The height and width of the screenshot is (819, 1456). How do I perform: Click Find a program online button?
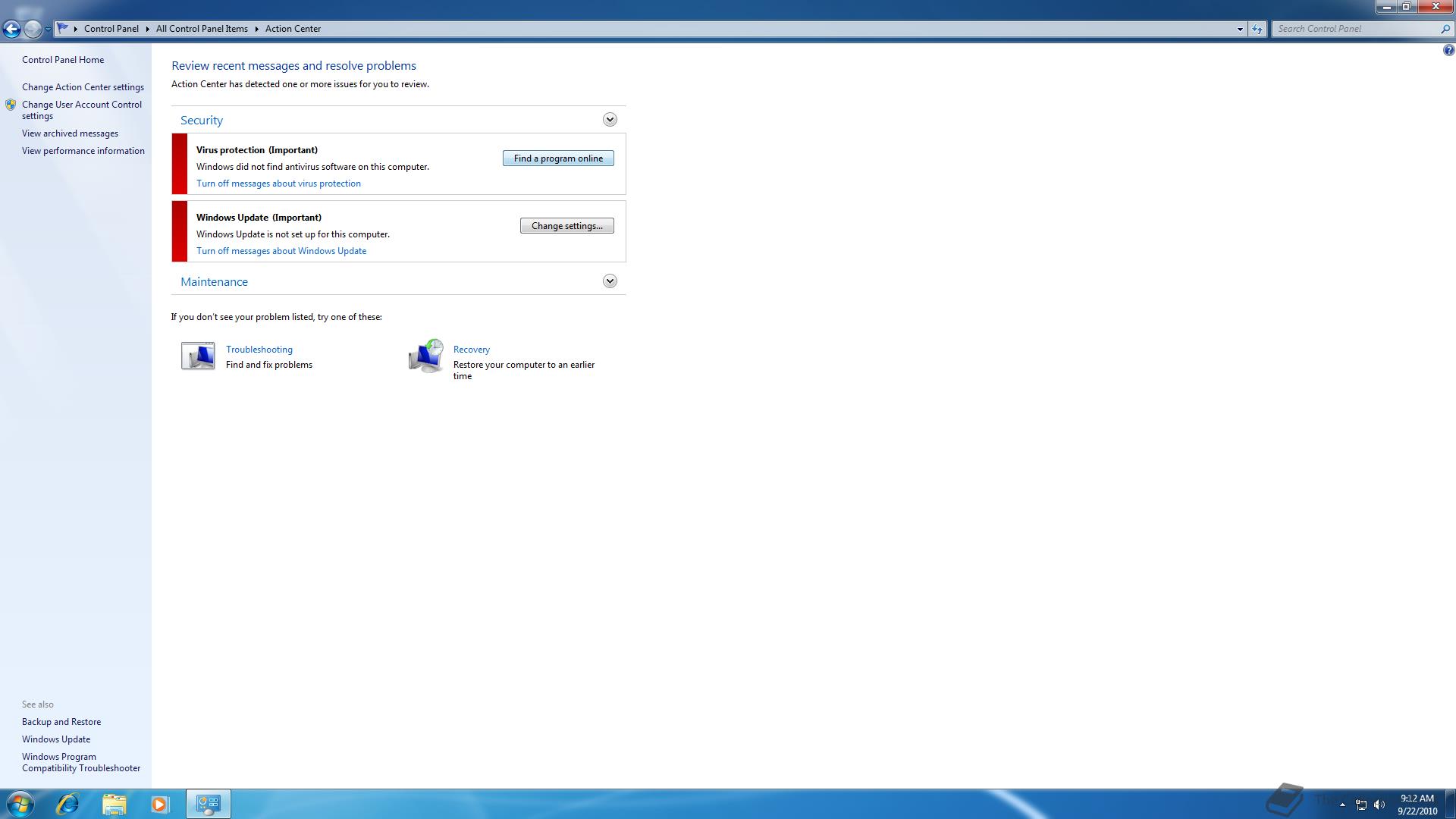point(558,158)
